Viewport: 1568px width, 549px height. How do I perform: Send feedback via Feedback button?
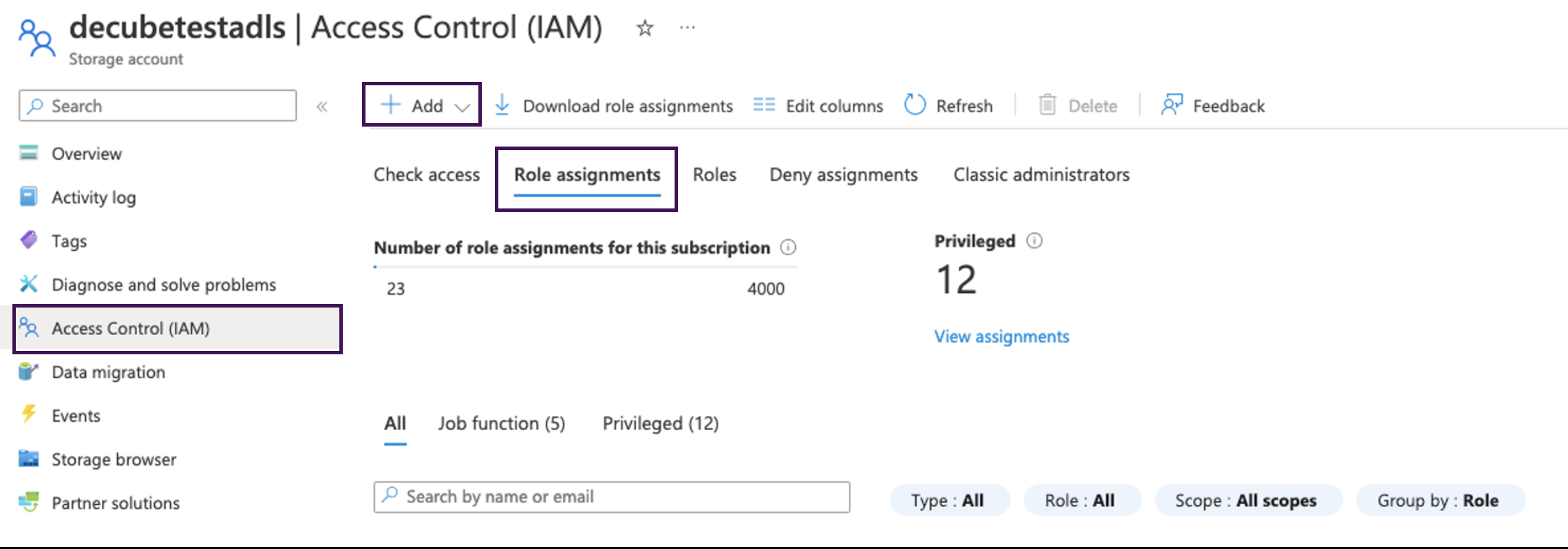tap(1213, 106)
